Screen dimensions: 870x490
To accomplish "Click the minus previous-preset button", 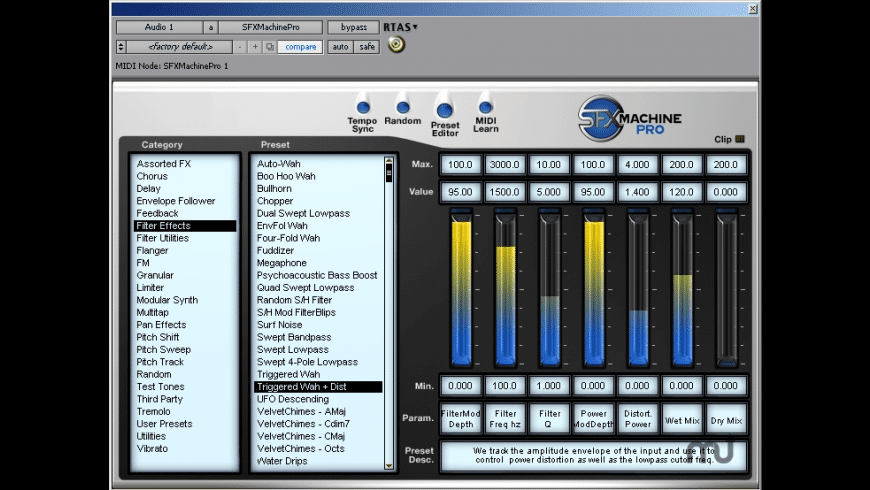I will (241, 47).
